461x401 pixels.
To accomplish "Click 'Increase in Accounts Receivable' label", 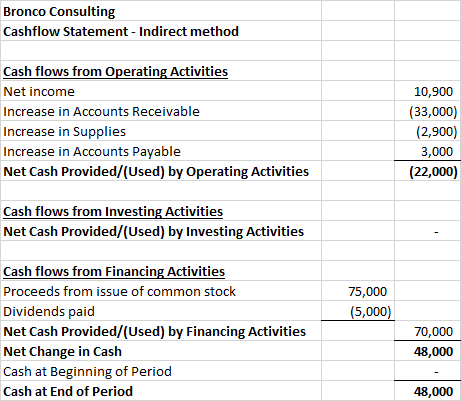I will 101,112.
